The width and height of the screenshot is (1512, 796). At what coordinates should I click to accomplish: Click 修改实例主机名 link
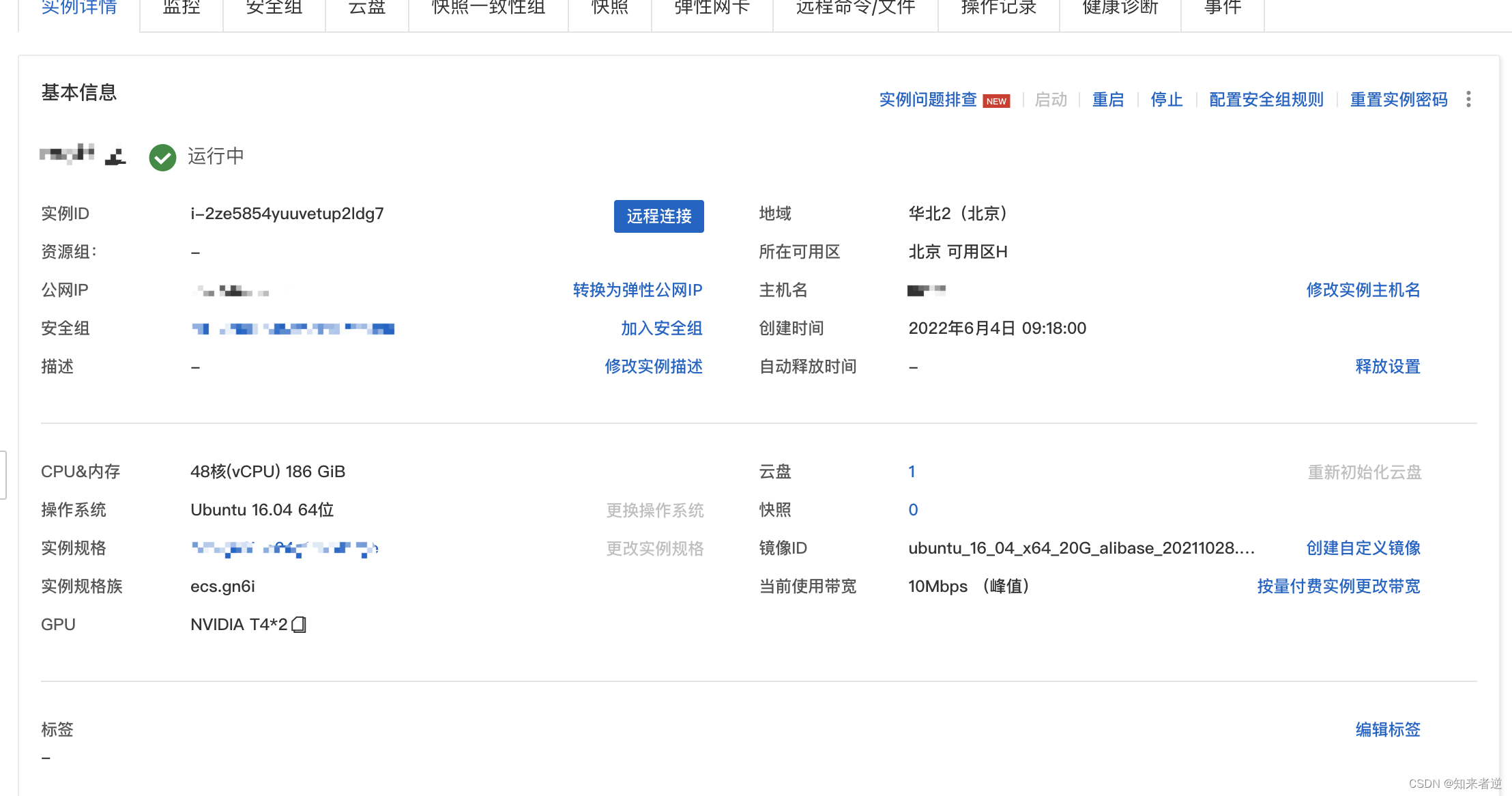[x=1363, y=290]
